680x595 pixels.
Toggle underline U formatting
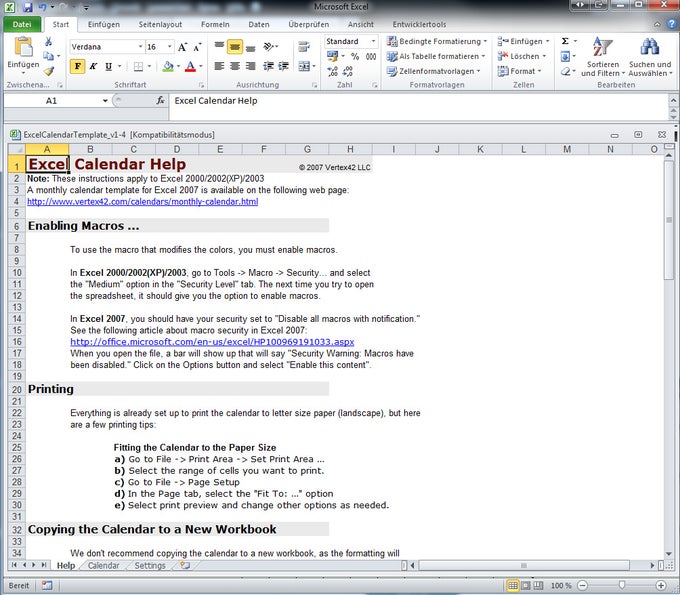(x=108, y=66)
